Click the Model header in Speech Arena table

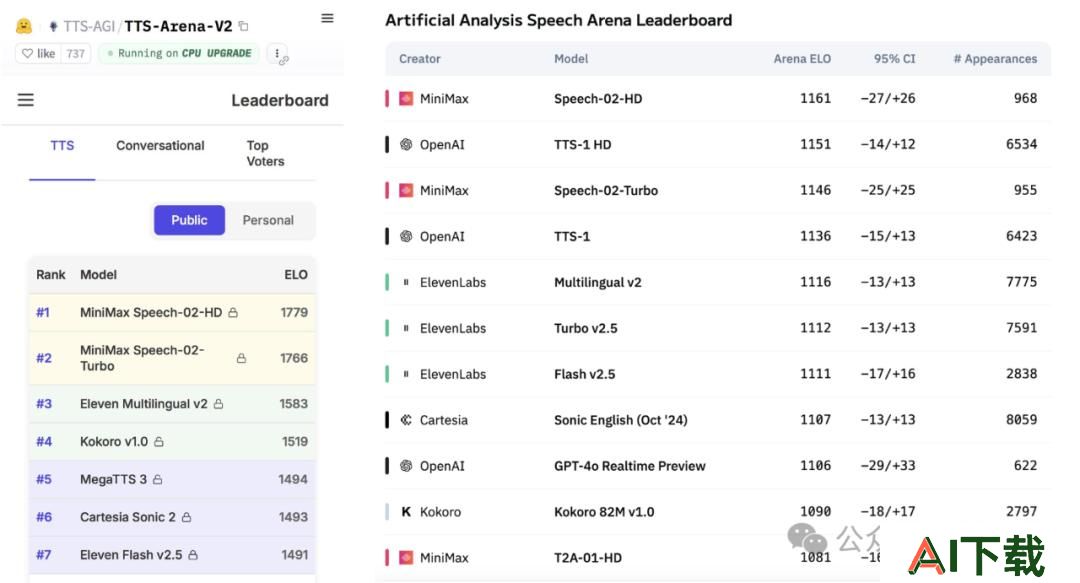point(571,59)
